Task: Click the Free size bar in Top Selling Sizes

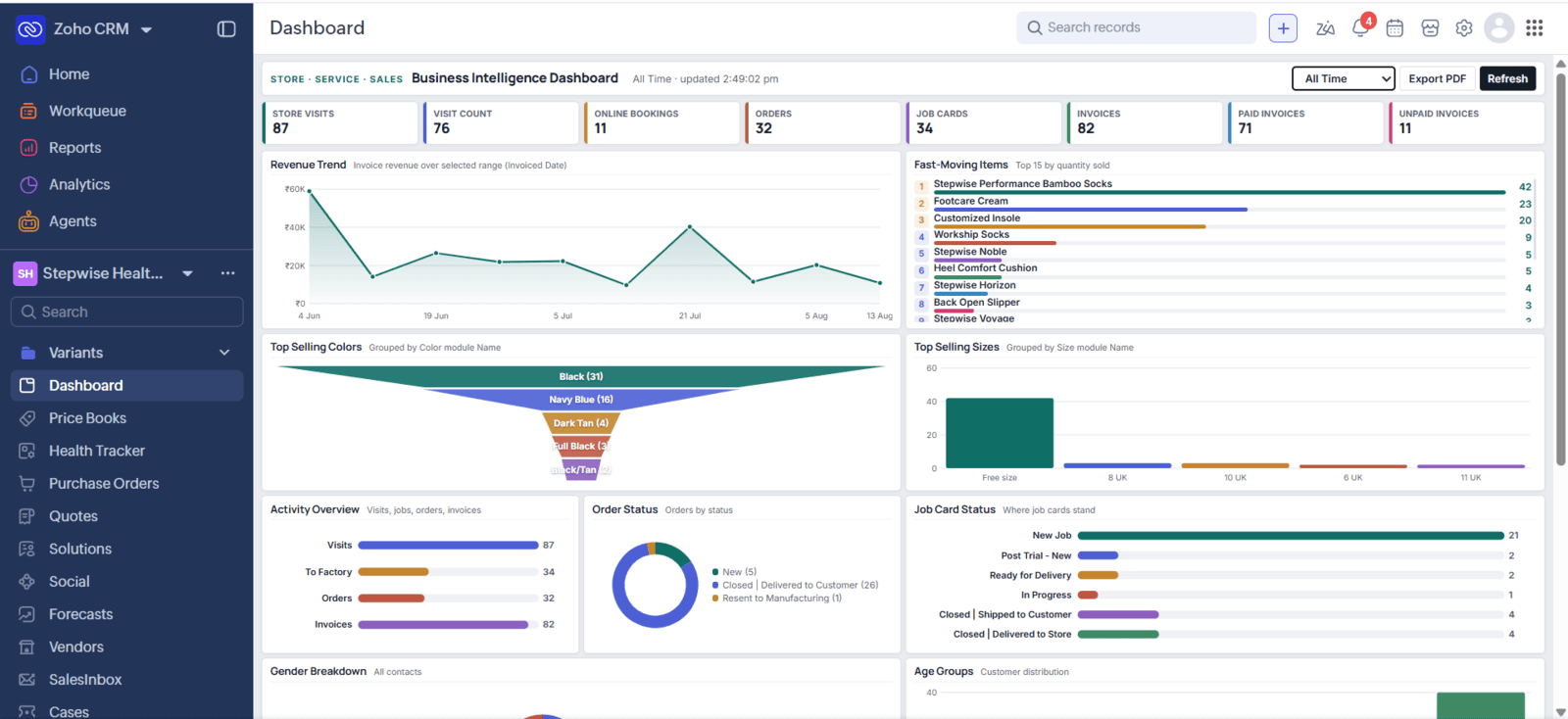Action: coord(1000,433)
